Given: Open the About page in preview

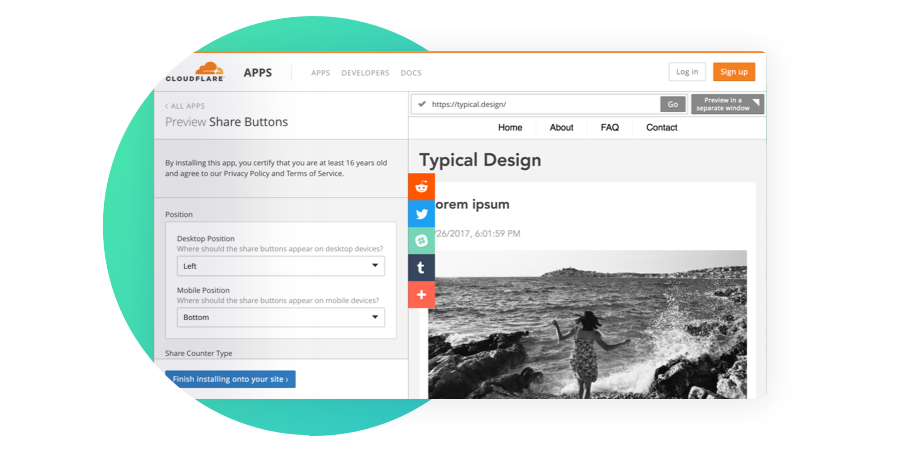Looking at the screenshot, I should (x=561, y=128).
